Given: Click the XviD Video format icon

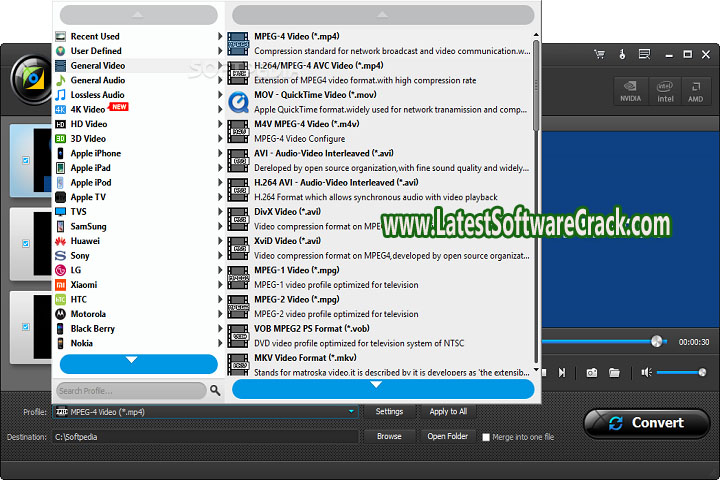Looking at the screenshot, I should click(238, 248).
